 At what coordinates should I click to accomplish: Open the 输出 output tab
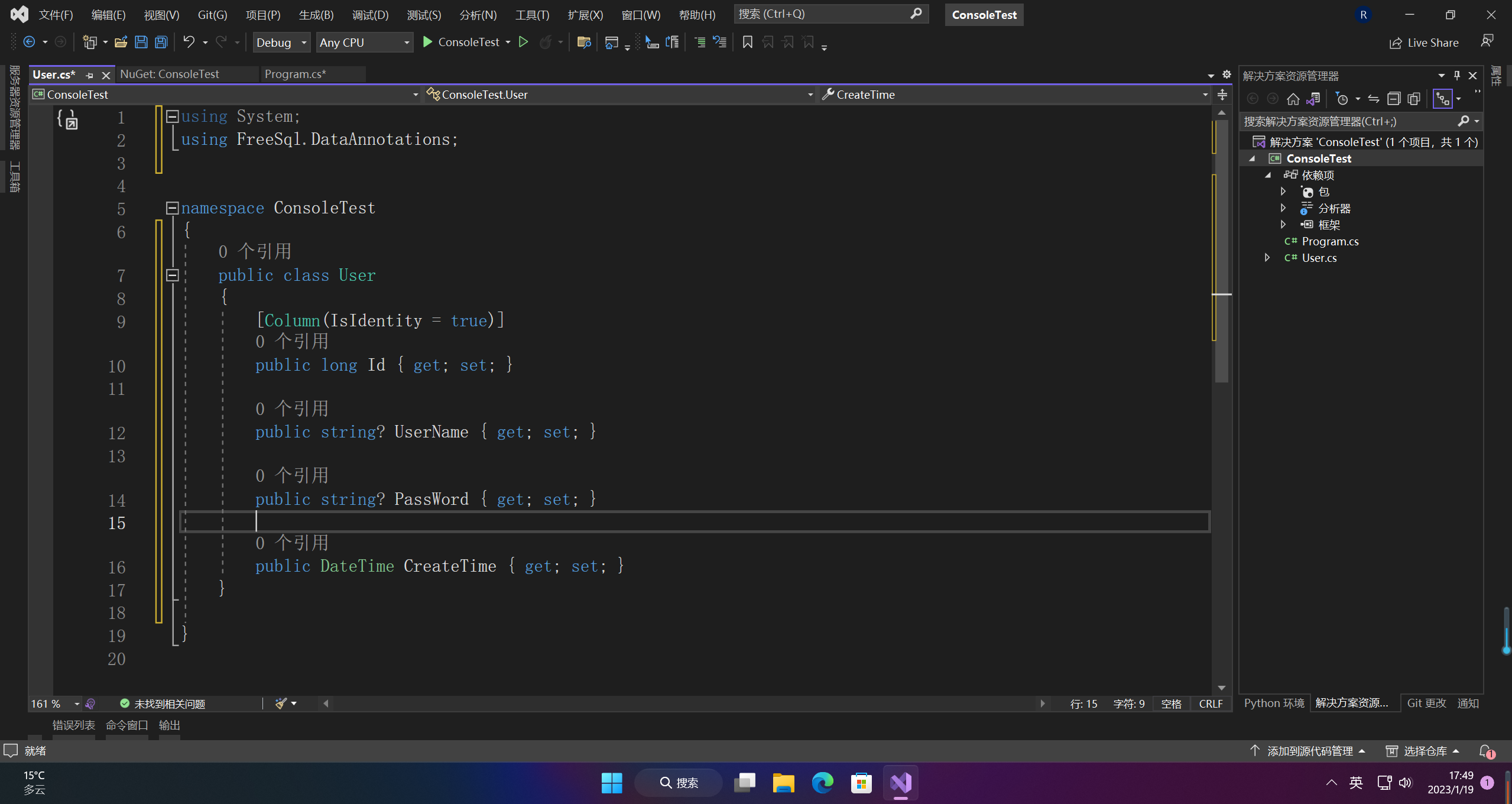(169, 725)
